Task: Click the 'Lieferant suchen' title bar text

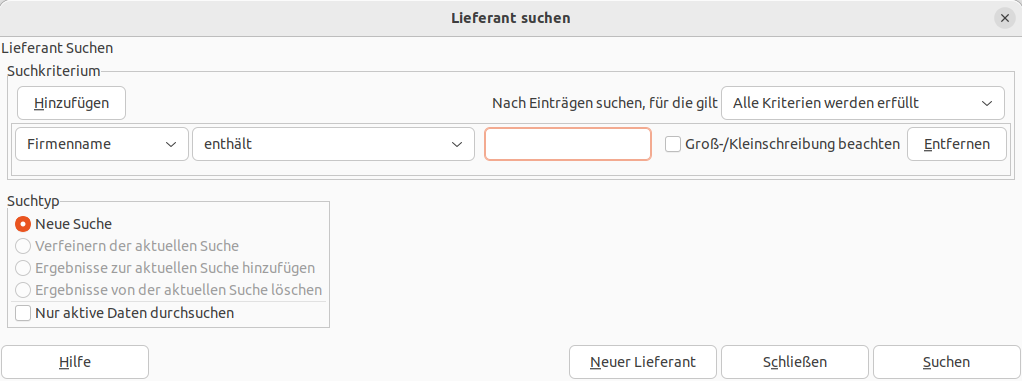Action: (x=510, y=18)
